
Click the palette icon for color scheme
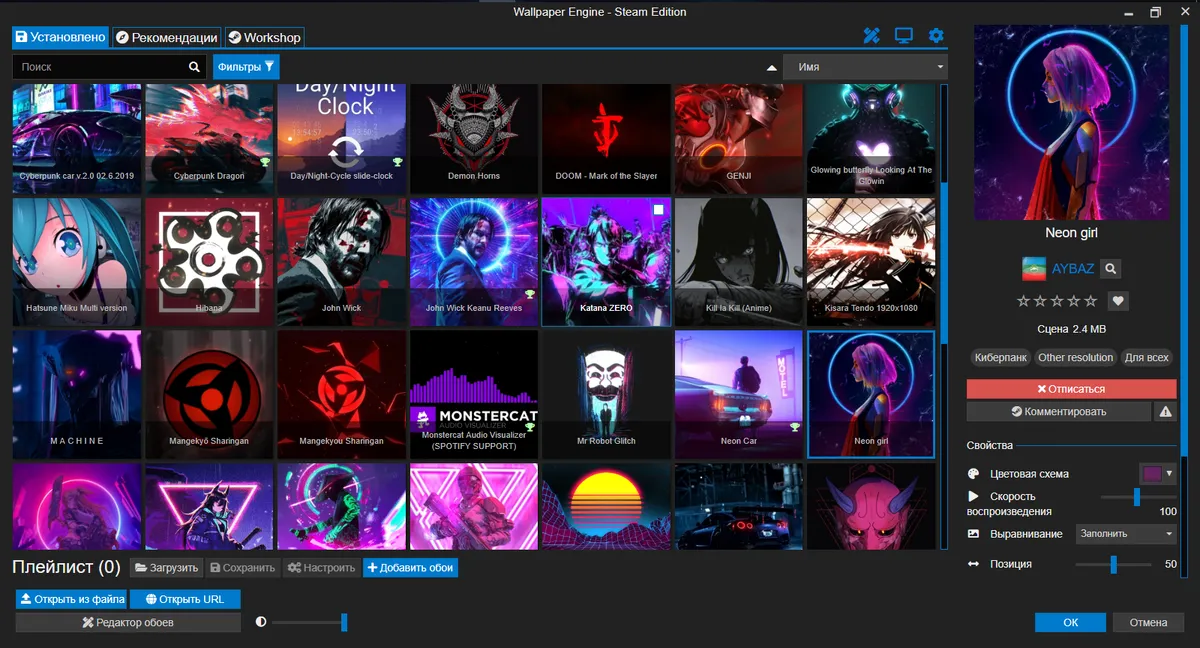[974, 474]
